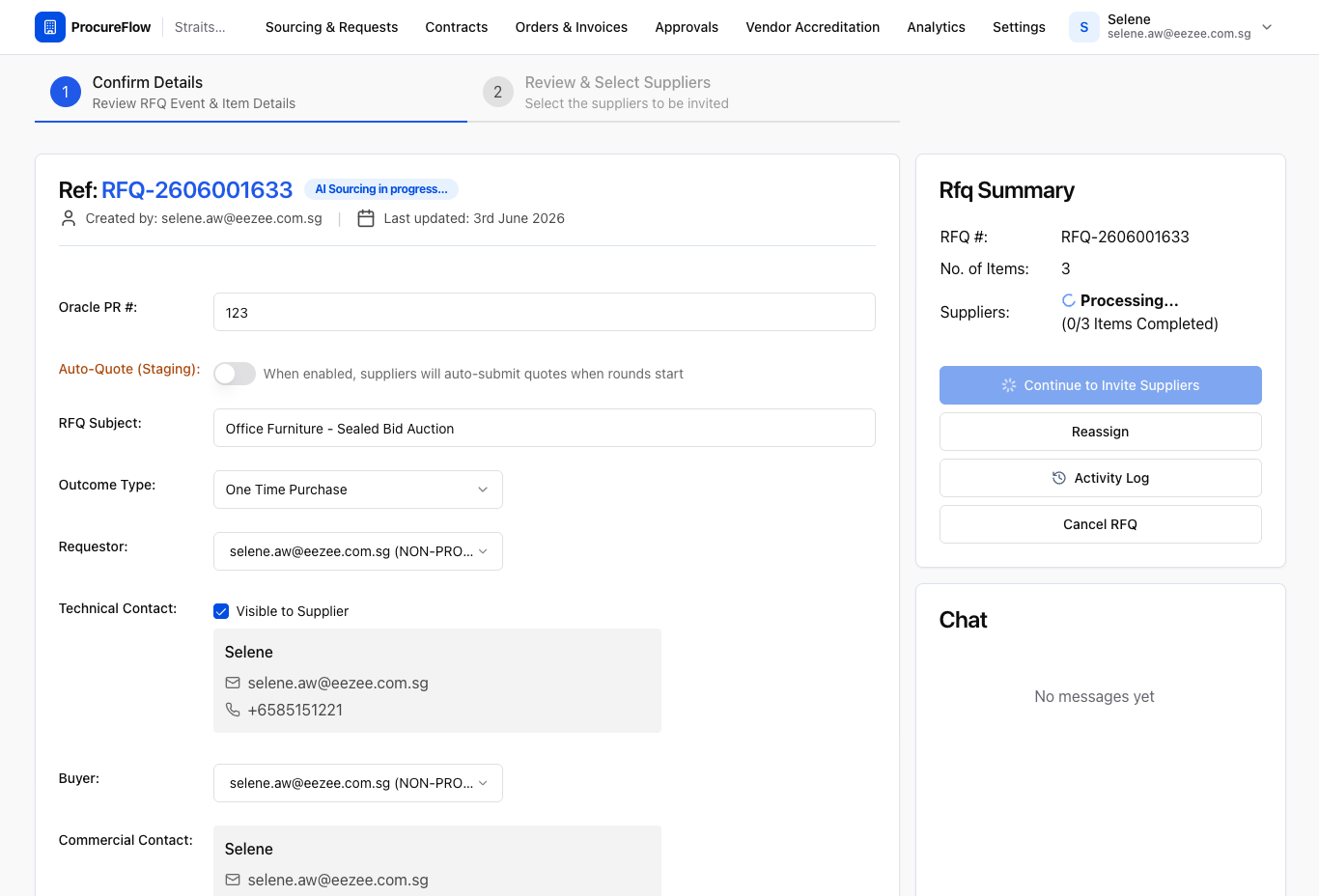1319x896 pixels.
Task: Click Continue to Invite Suppliers button
Action: pos(1101,385)
